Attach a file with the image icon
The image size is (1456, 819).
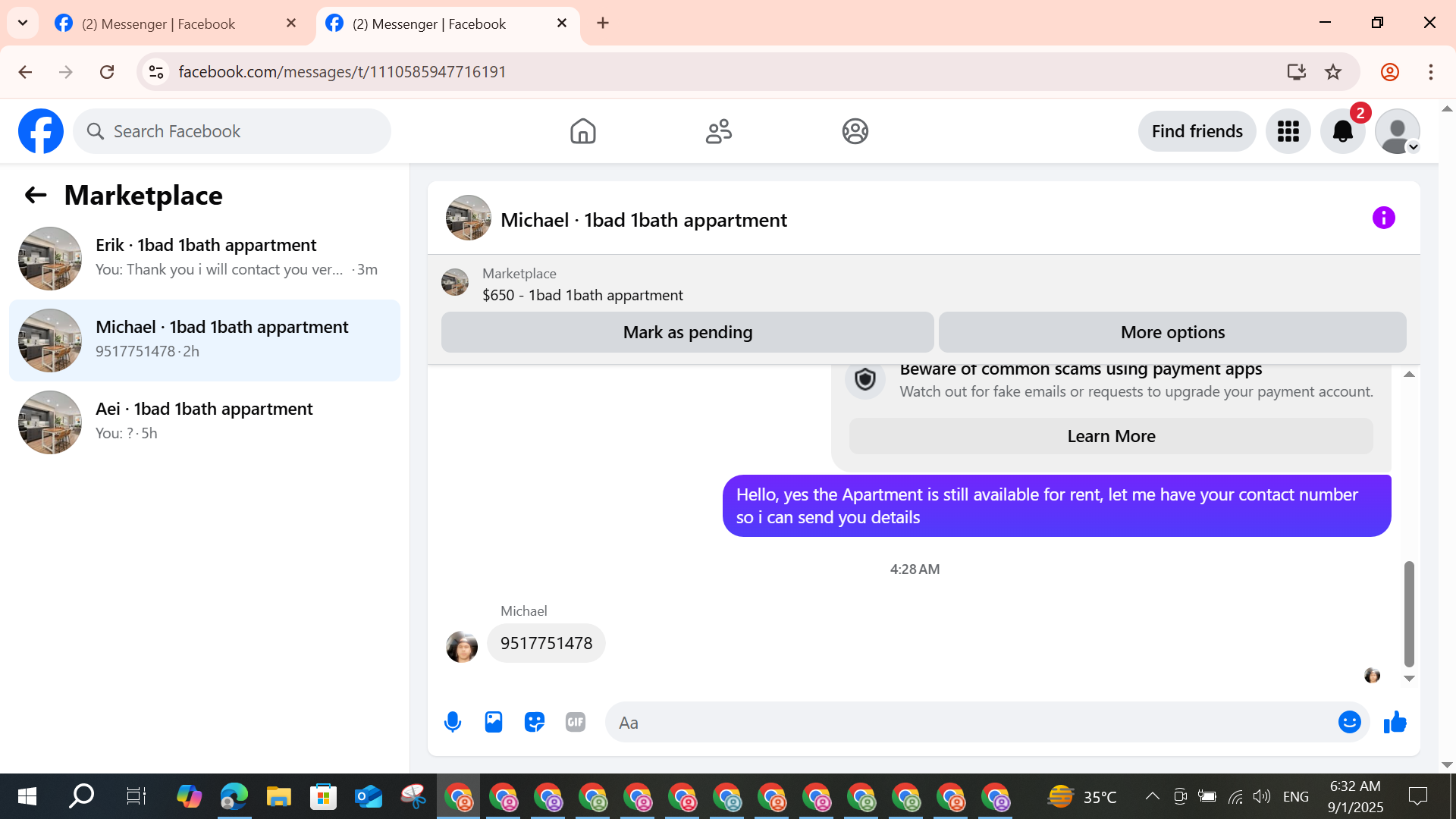point(494,722)
